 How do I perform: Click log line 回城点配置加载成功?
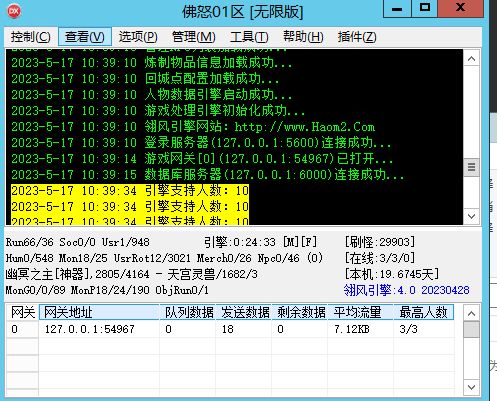[x=145, y=79]
